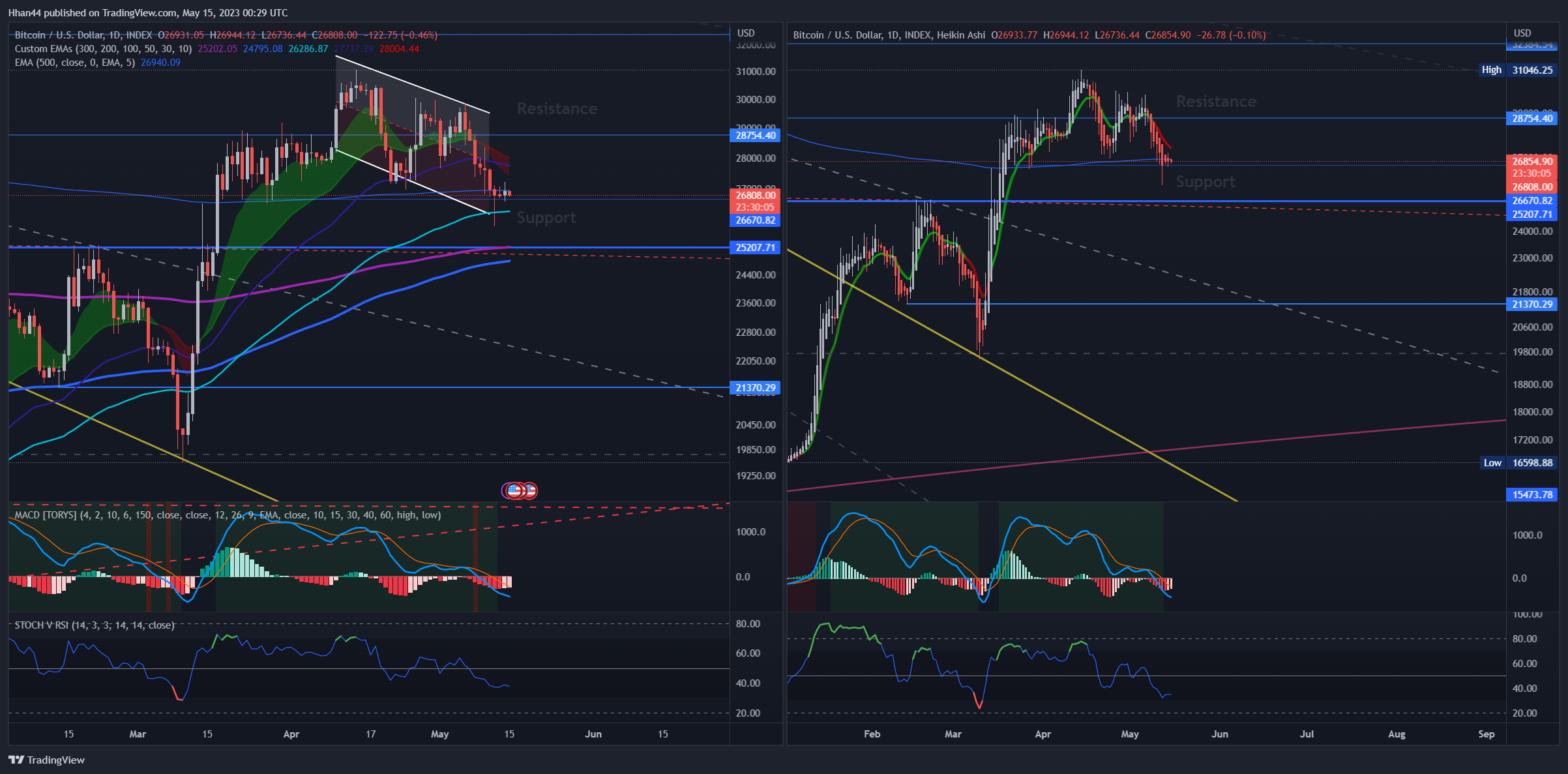Click the Resistance label on the Heikin Ashi chart
Viewport: 1568px width, 774px height.
click(1216, 101)
